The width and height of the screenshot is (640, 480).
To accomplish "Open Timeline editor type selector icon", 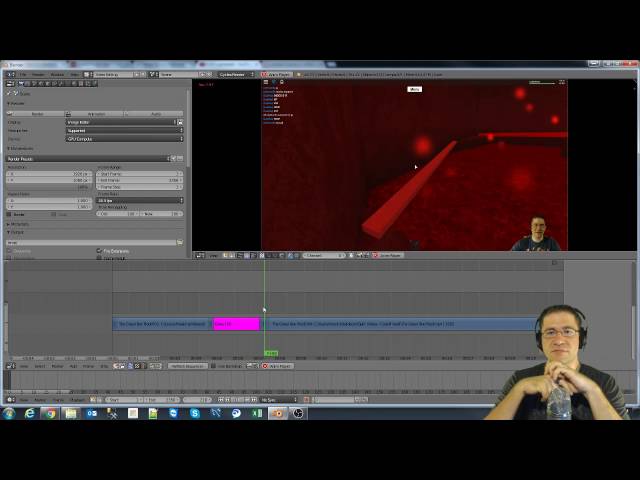I will click(10, 400).
